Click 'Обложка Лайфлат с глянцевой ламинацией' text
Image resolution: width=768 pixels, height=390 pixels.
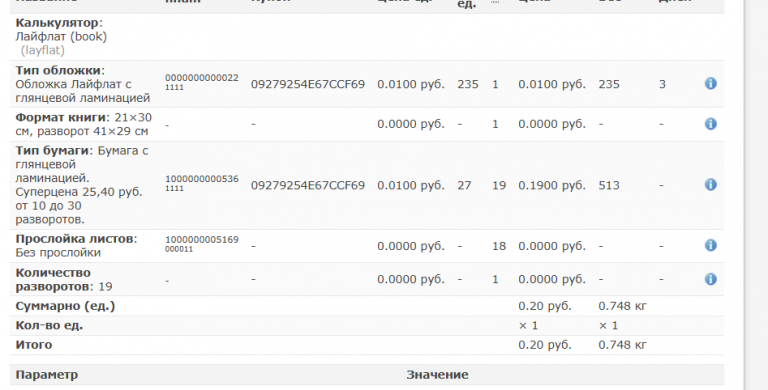82,91
